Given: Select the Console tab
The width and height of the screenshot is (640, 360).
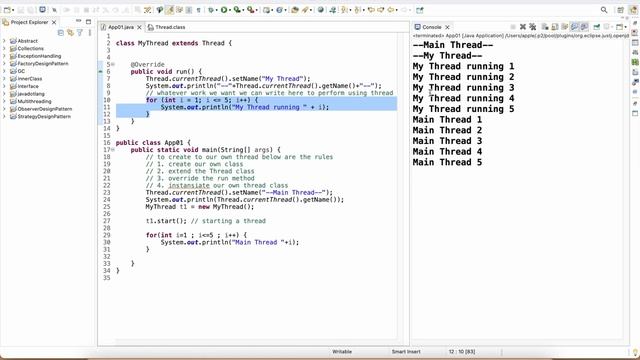Looking at the screenshot, I should 431,27.
